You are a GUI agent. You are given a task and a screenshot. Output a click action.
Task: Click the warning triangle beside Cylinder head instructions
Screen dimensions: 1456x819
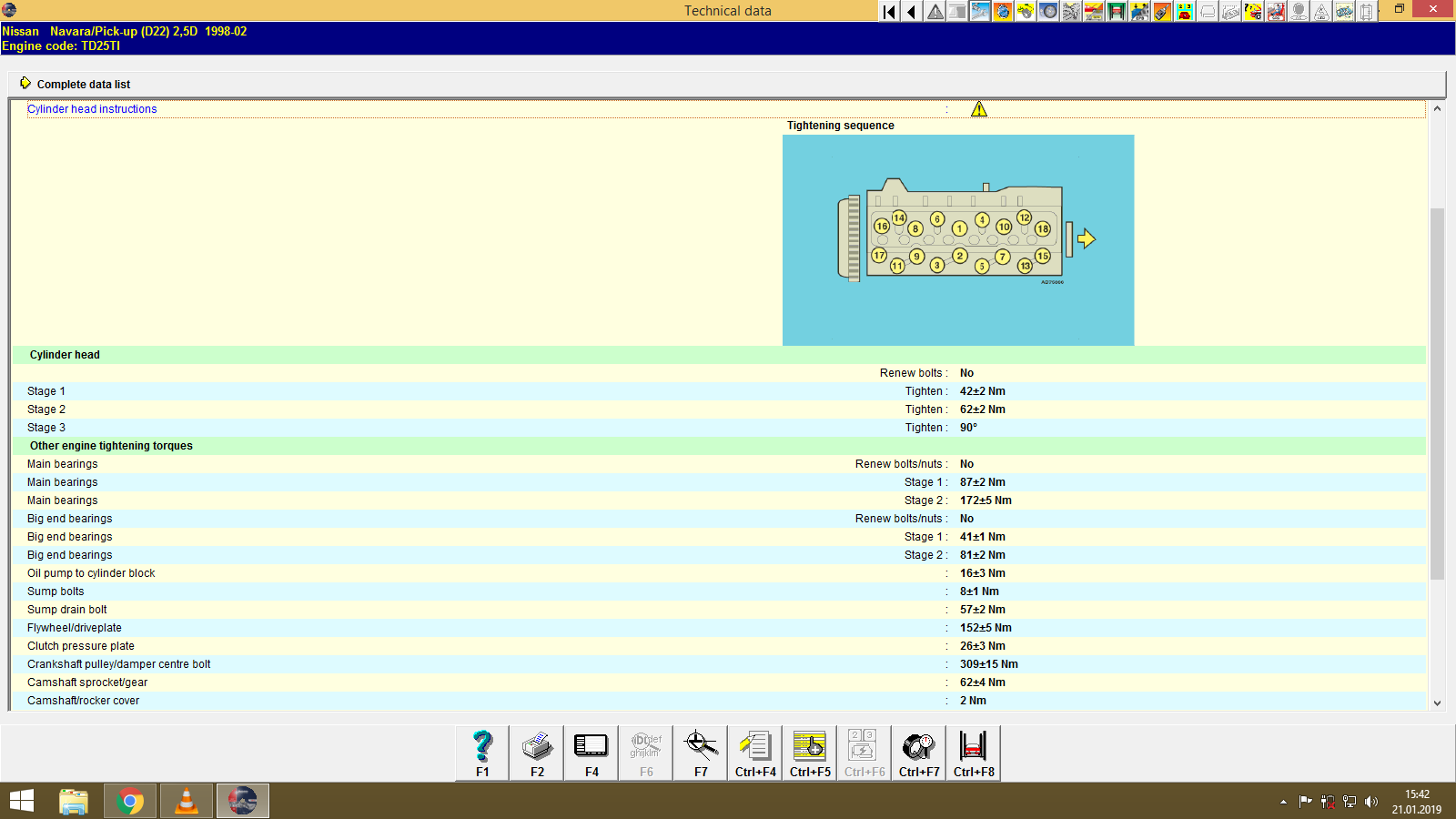(x=980, y=108)
